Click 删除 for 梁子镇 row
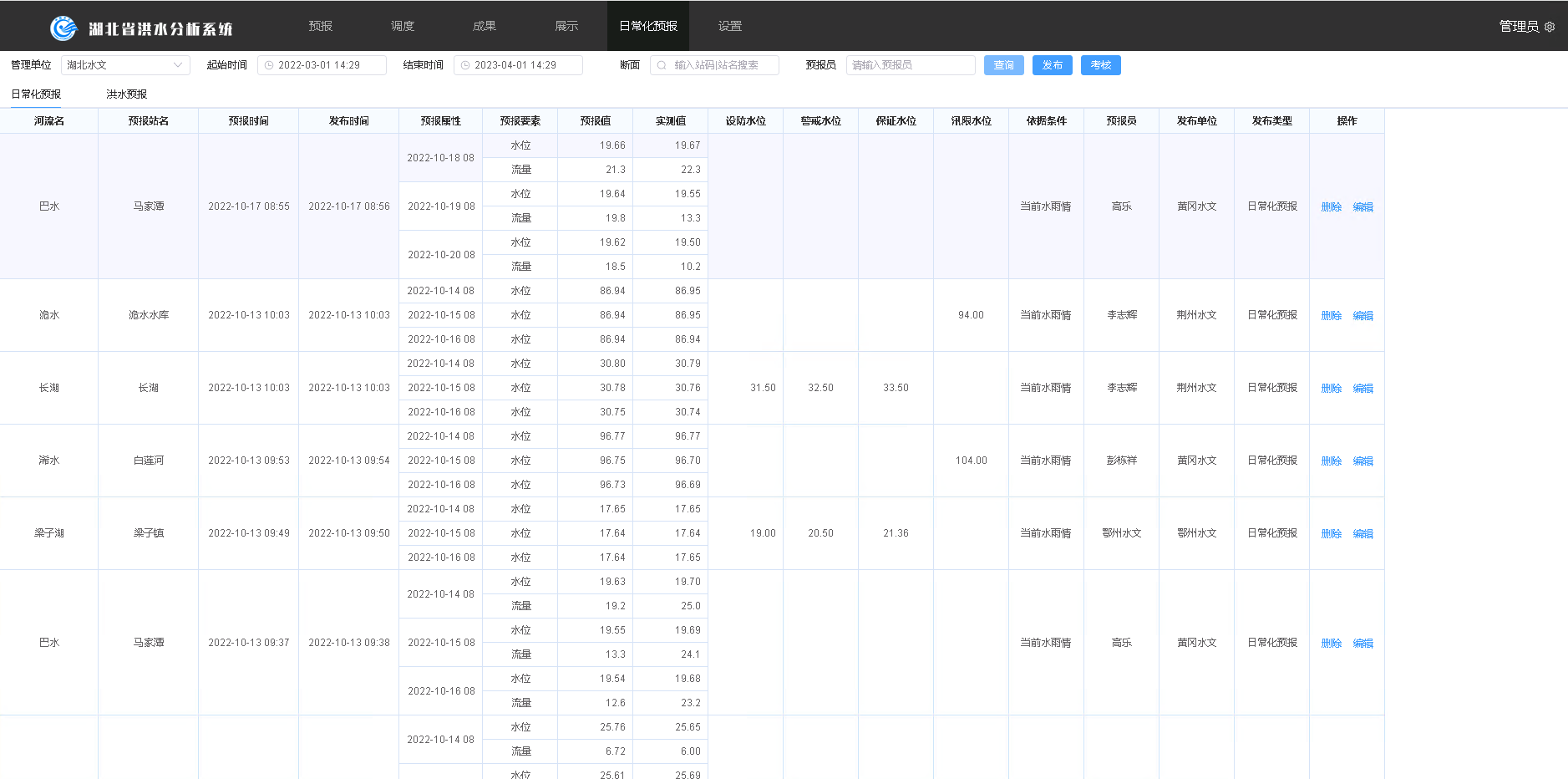The height and width of the screenshot is (779, 1568). [1332, 534]
